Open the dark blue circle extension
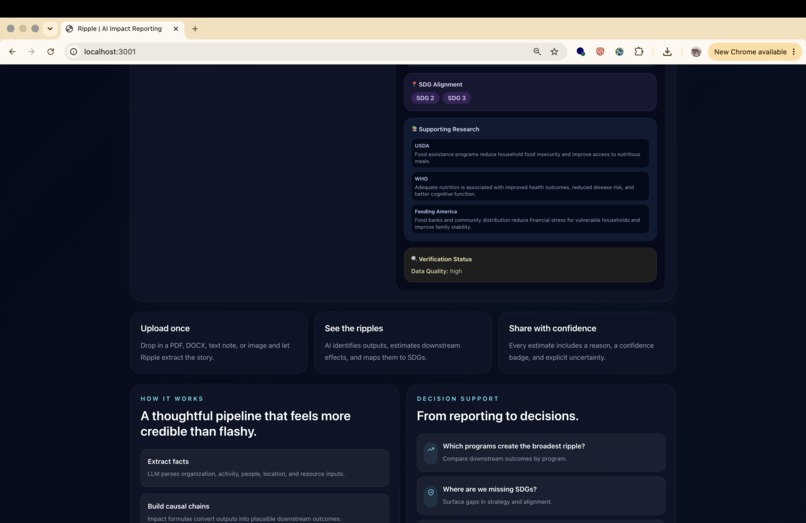The height and width of the screenshot is (523, 806). (x=580, y=51)
